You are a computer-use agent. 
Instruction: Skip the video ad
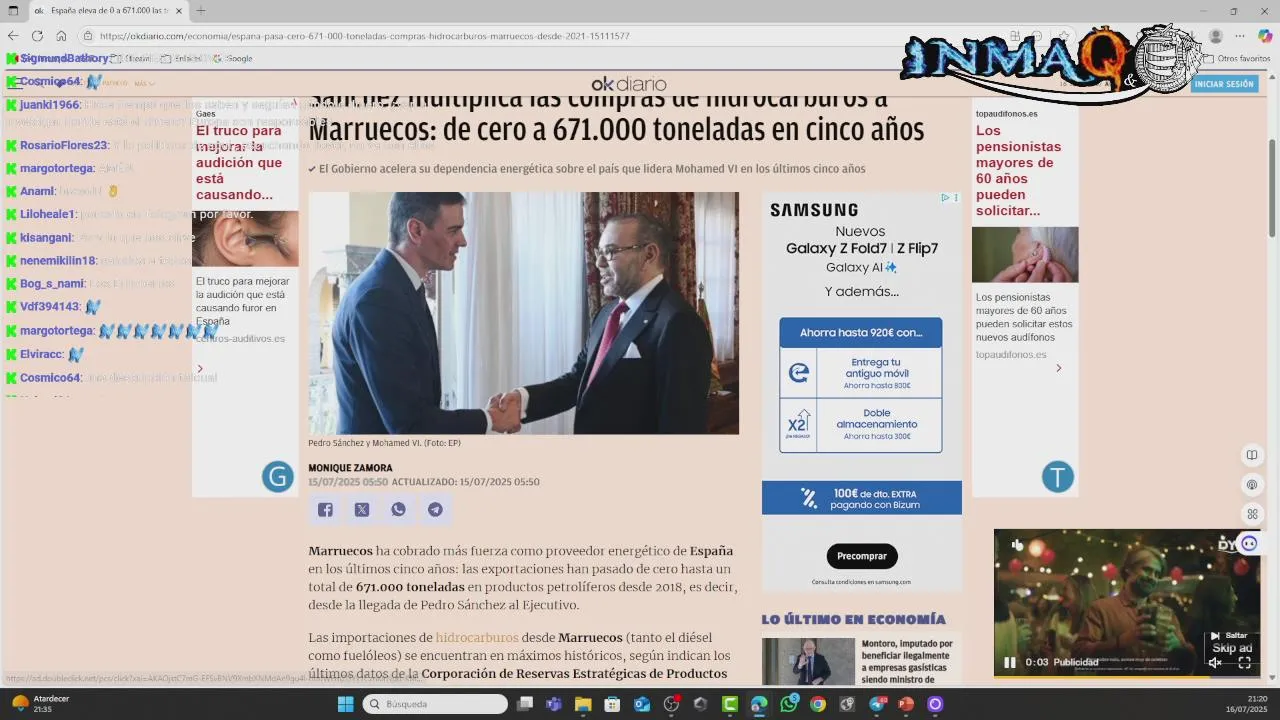click(1230, 642)
